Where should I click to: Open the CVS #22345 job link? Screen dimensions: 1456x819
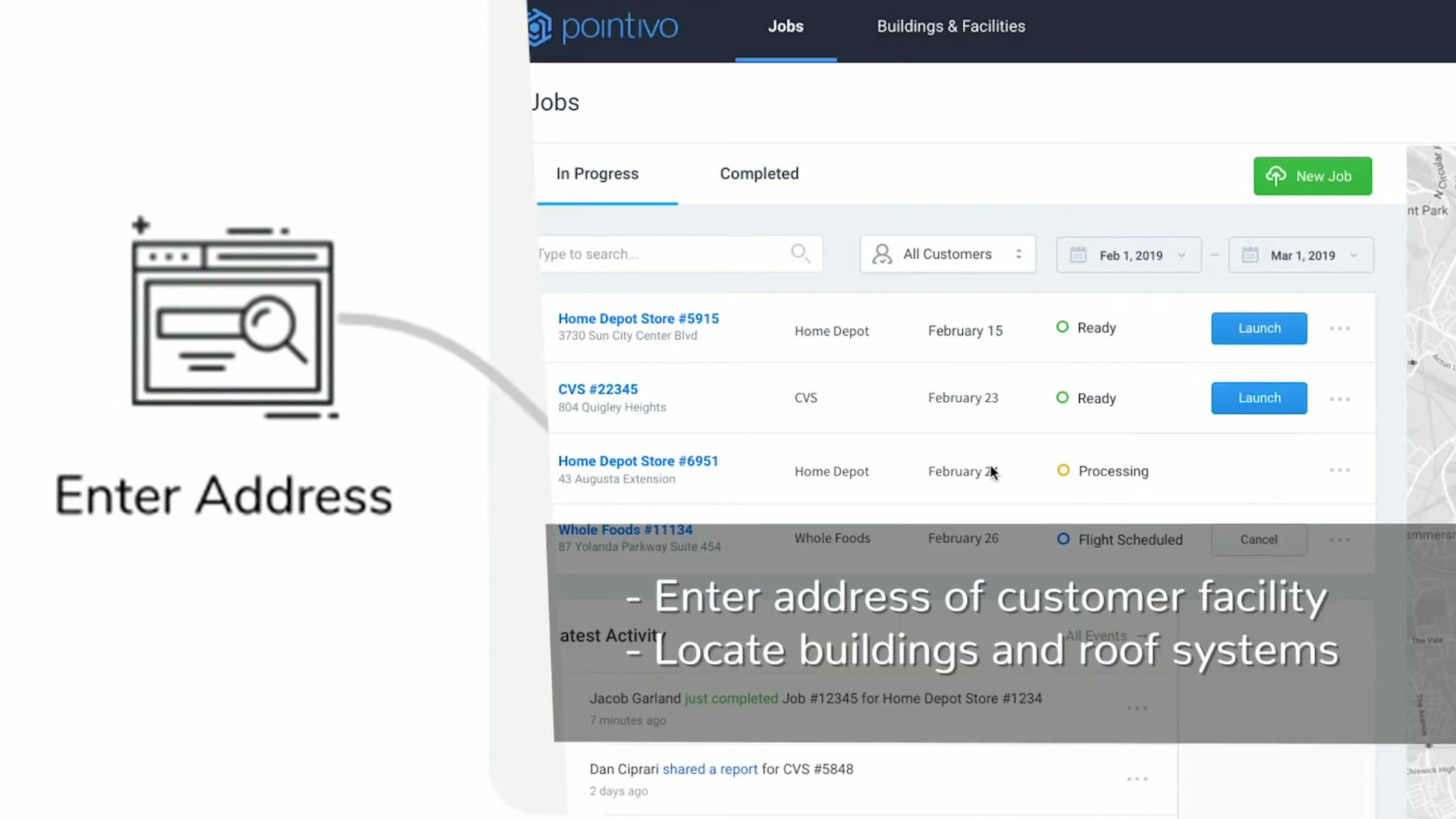598,390
